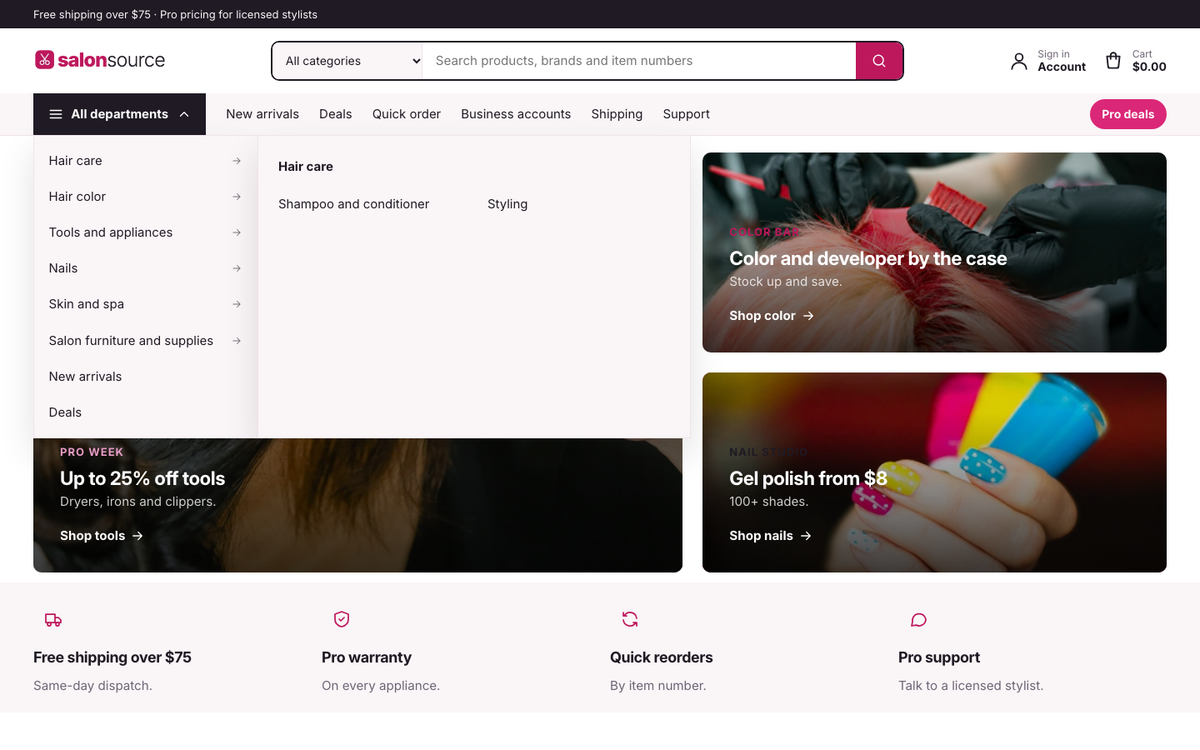This screenshot has height=750, width=1200.
Task: Click the Pro deals button
Action: (1128, 114)
